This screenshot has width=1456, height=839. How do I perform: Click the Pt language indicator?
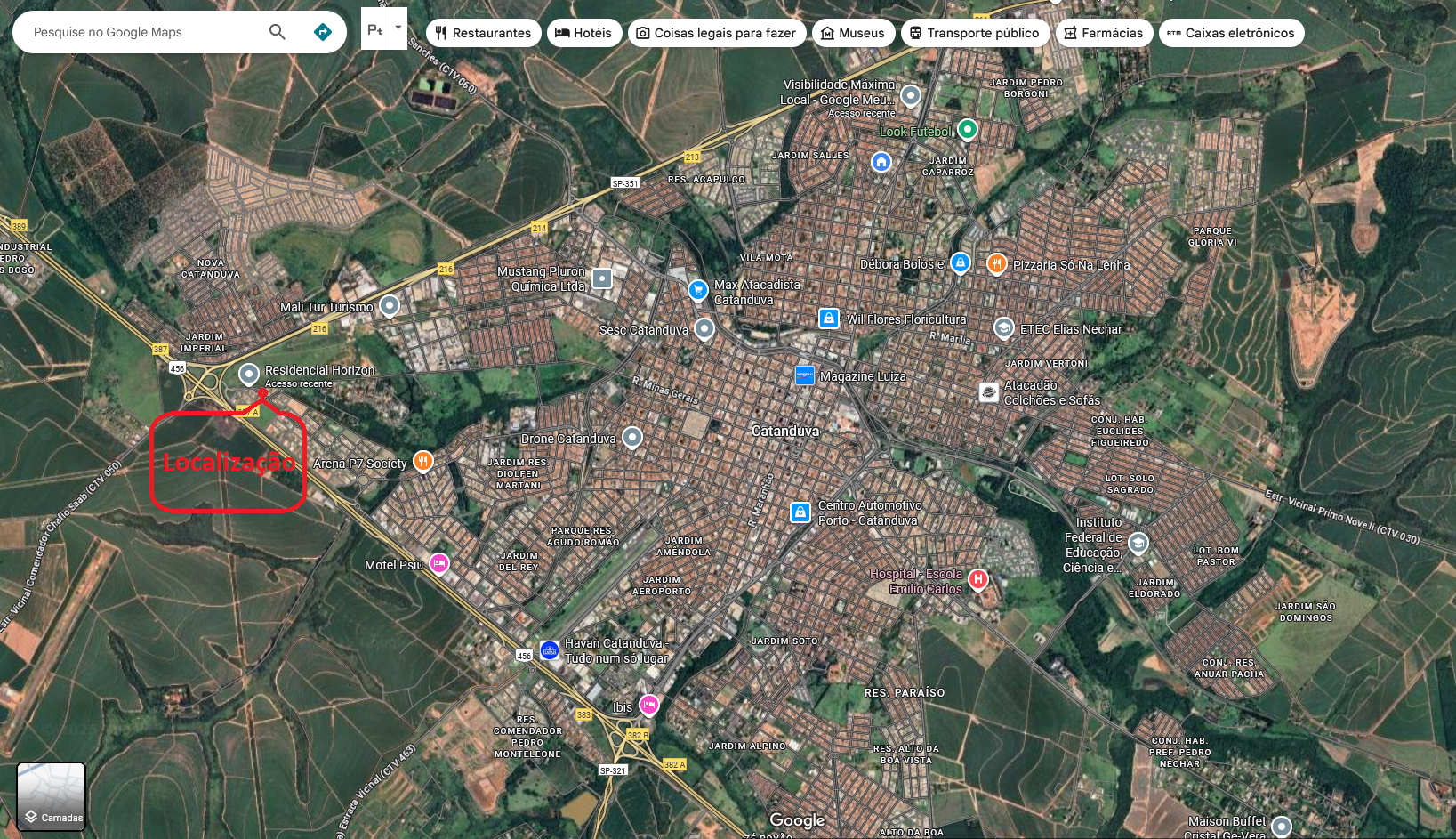pos(374,29)
